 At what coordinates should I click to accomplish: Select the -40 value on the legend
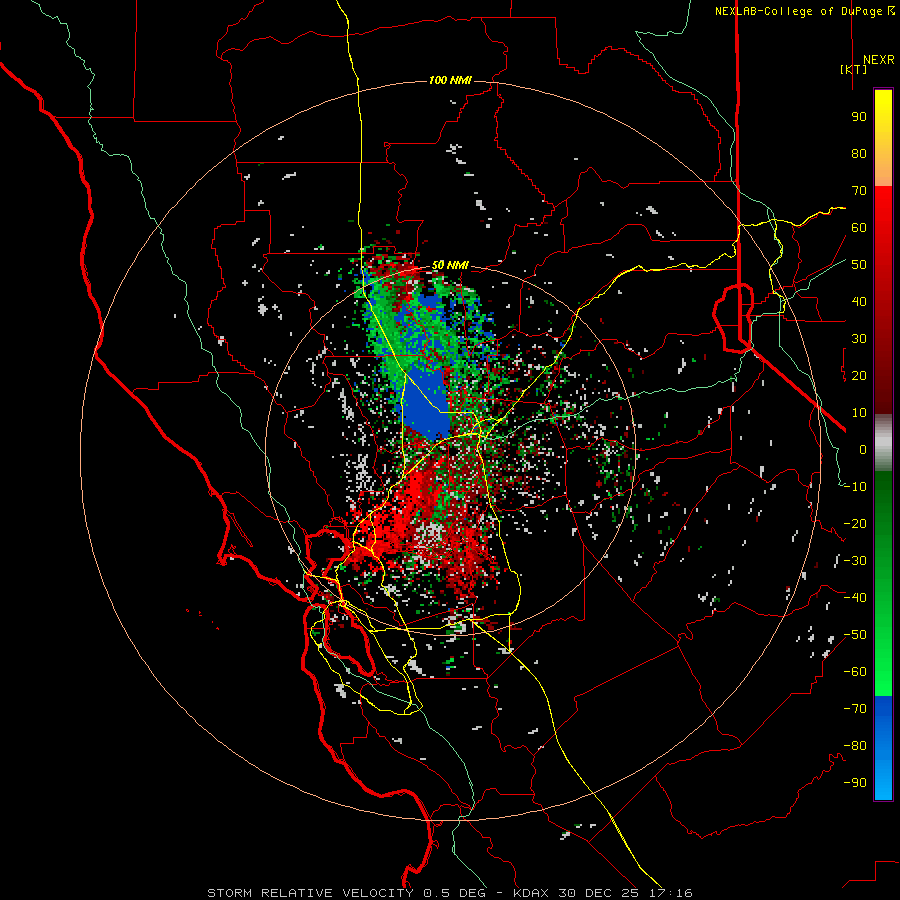pos(855,598)
